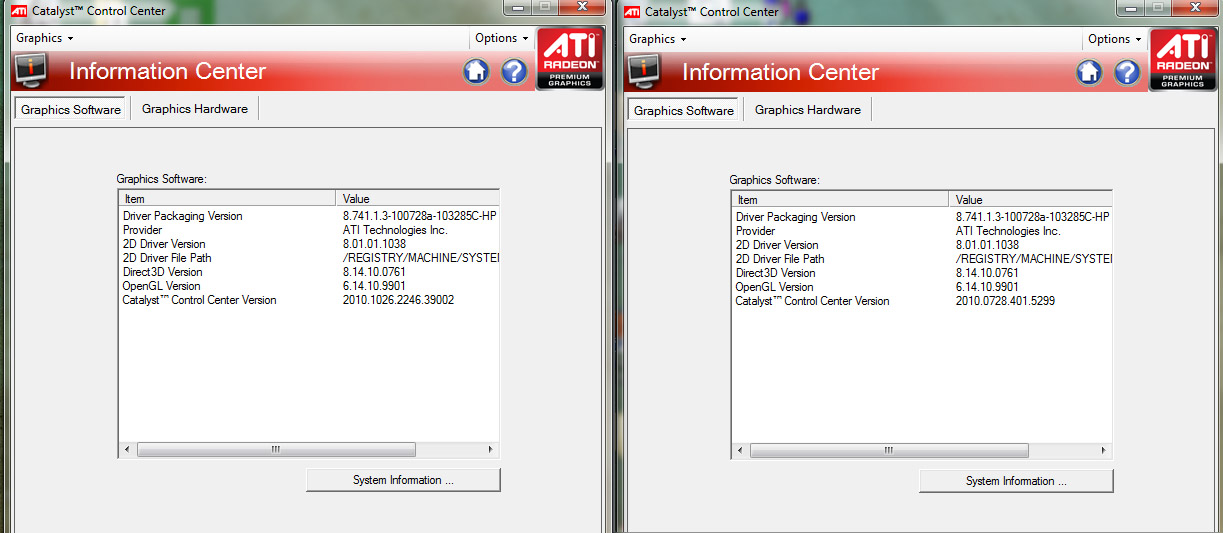Switch to Graphics Hardware tab in left window

pyautogui.click(x=195, y=108)
